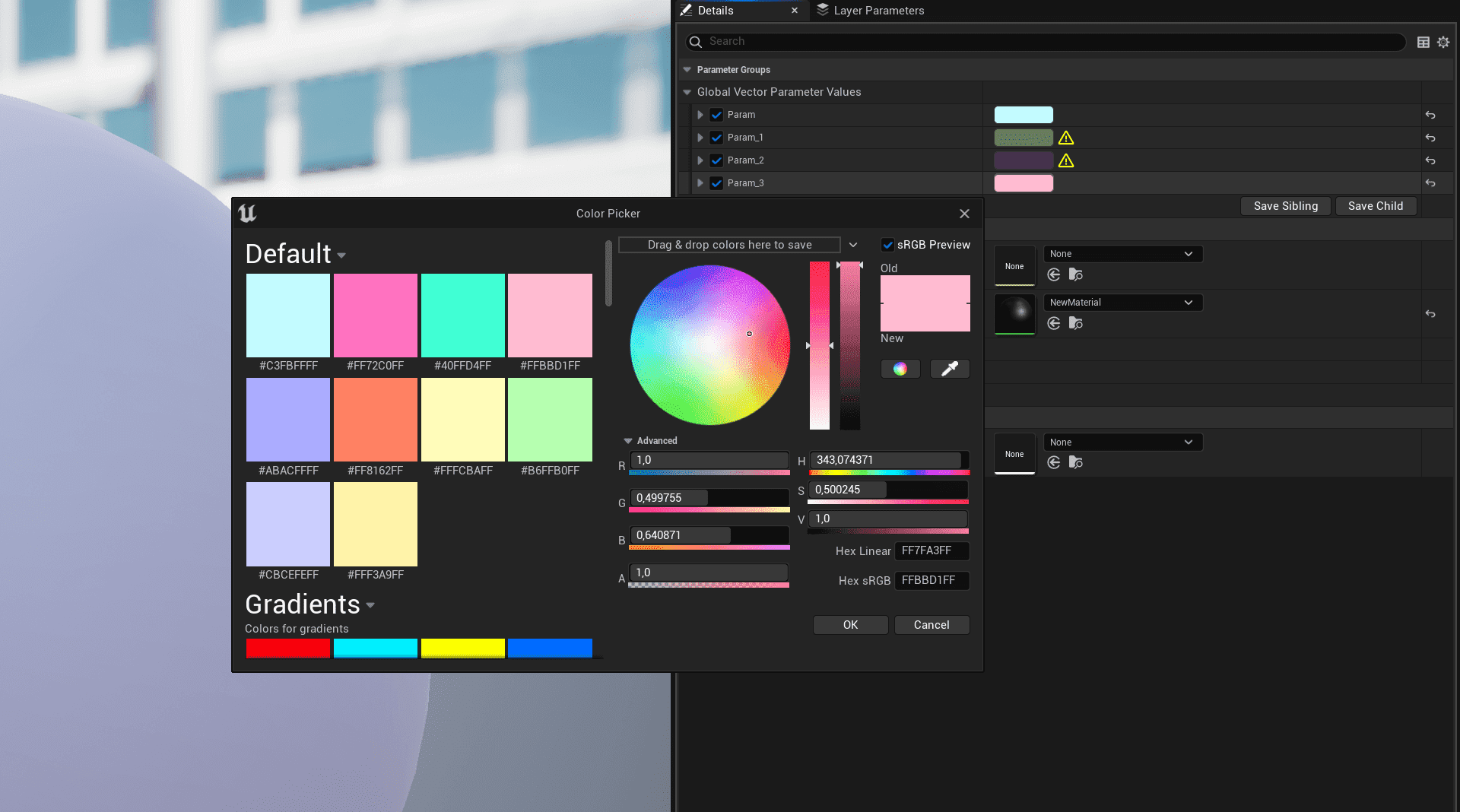Click the Save Sibling button

1286,206
